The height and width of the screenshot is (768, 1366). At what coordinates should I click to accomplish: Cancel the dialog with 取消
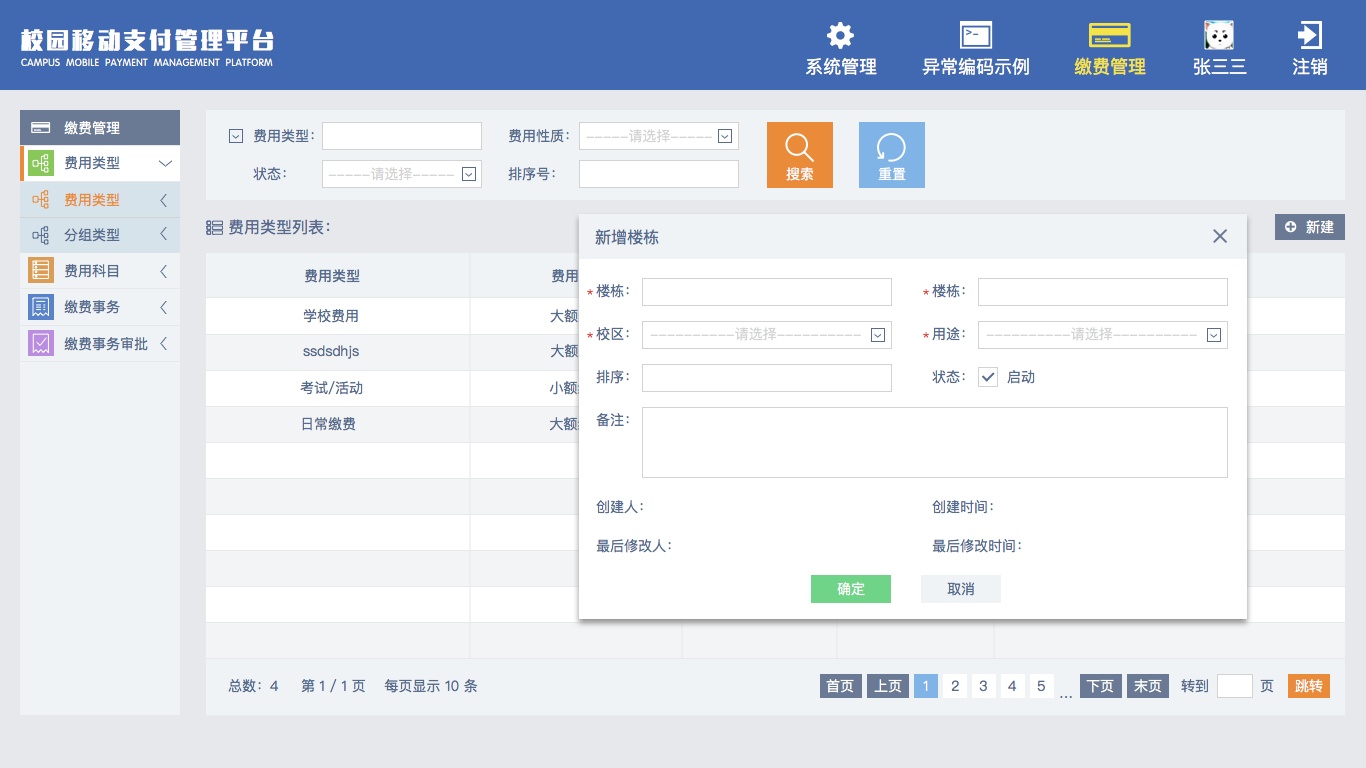click(x=960, y=589)
